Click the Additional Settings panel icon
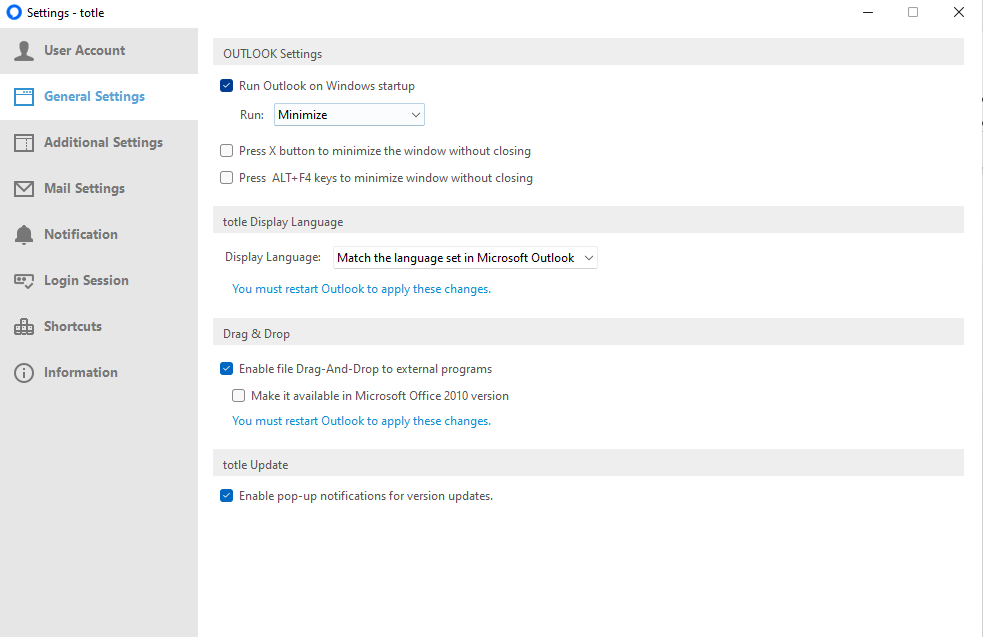This screenshot has width=983, height=637. [x=24, y=143]
